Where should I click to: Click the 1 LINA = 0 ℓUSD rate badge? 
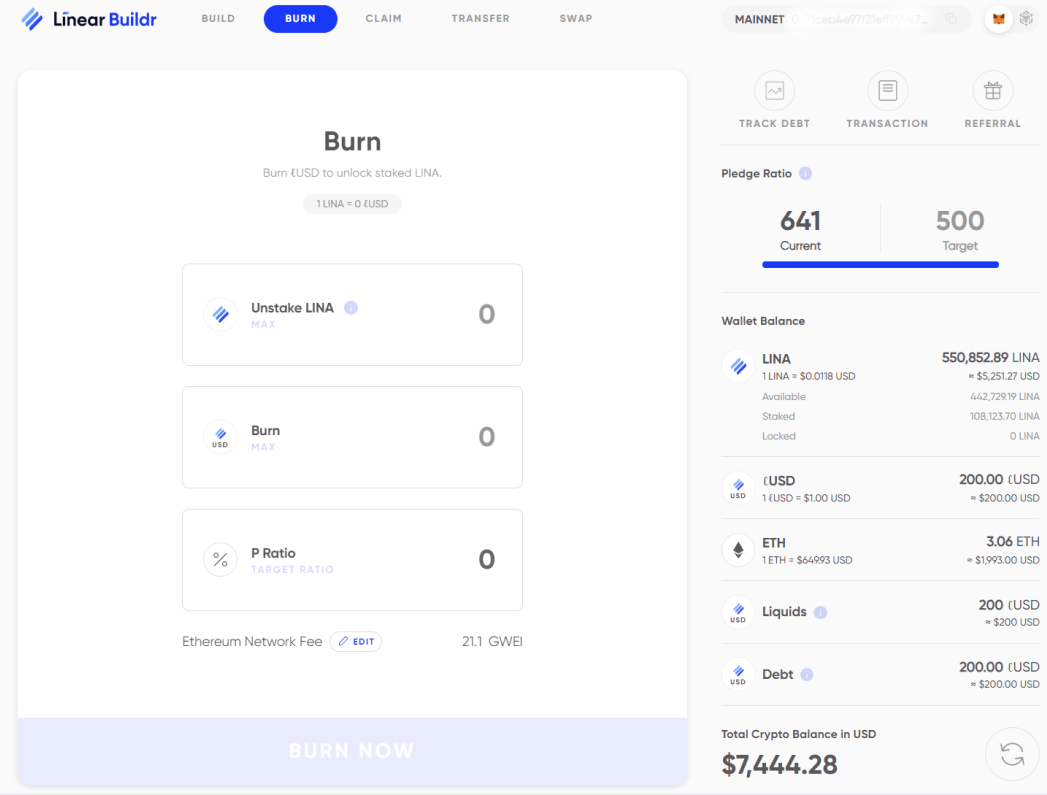click(x=353, y=204)
